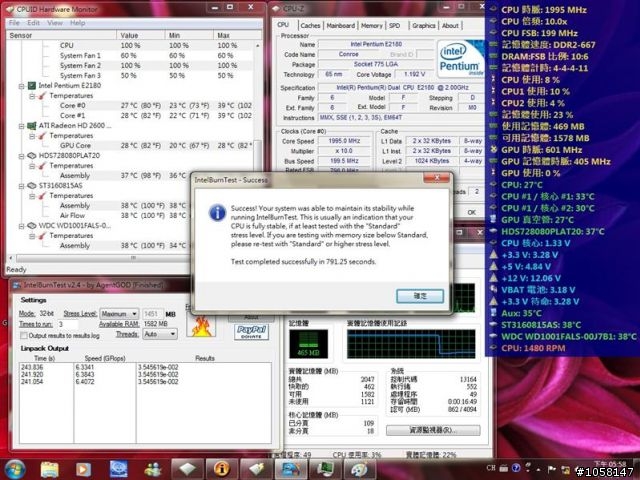Click the keyboard input tray icon
This screenshot has width=640, height=480.
(504, 468)
